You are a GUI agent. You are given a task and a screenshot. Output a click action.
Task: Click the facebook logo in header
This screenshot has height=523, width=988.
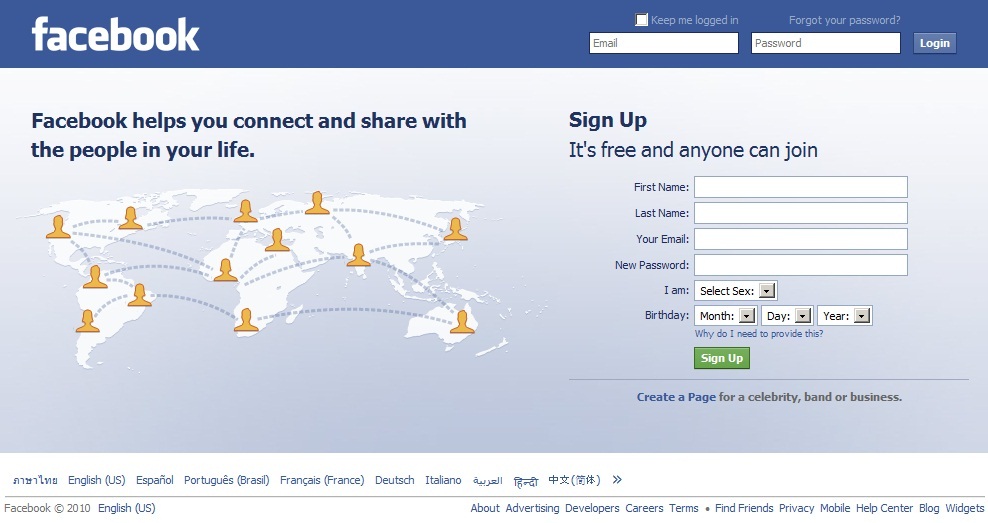pyautogui.click(x=115, y=35)
